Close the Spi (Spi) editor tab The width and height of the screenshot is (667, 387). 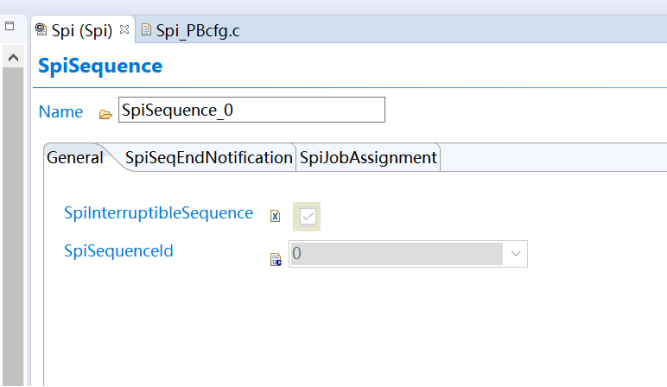pos(124,29)
